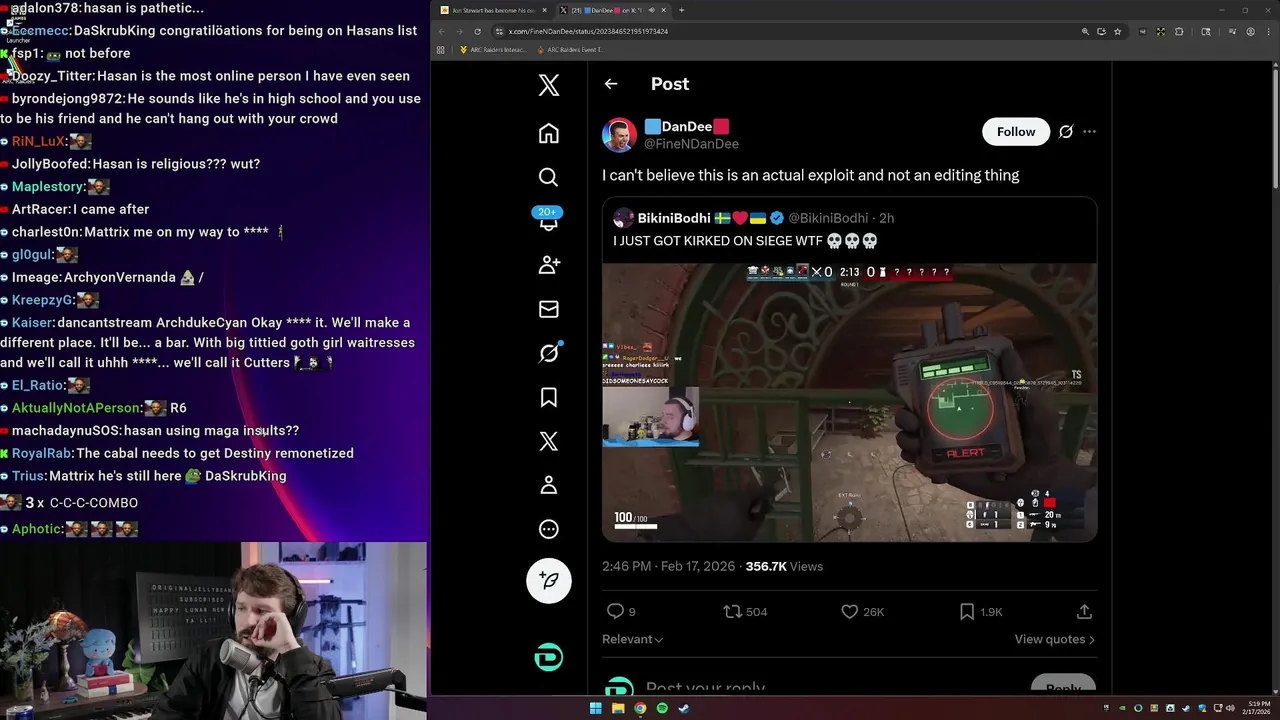Click the browser back arrow
The width and height of the screenshot is (1280, 720).
coord(441,31)
